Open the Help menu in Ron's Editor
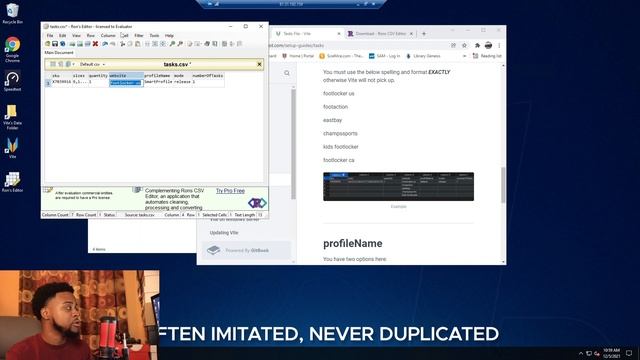The image size is (640, 360). click(x=169, y=36)
